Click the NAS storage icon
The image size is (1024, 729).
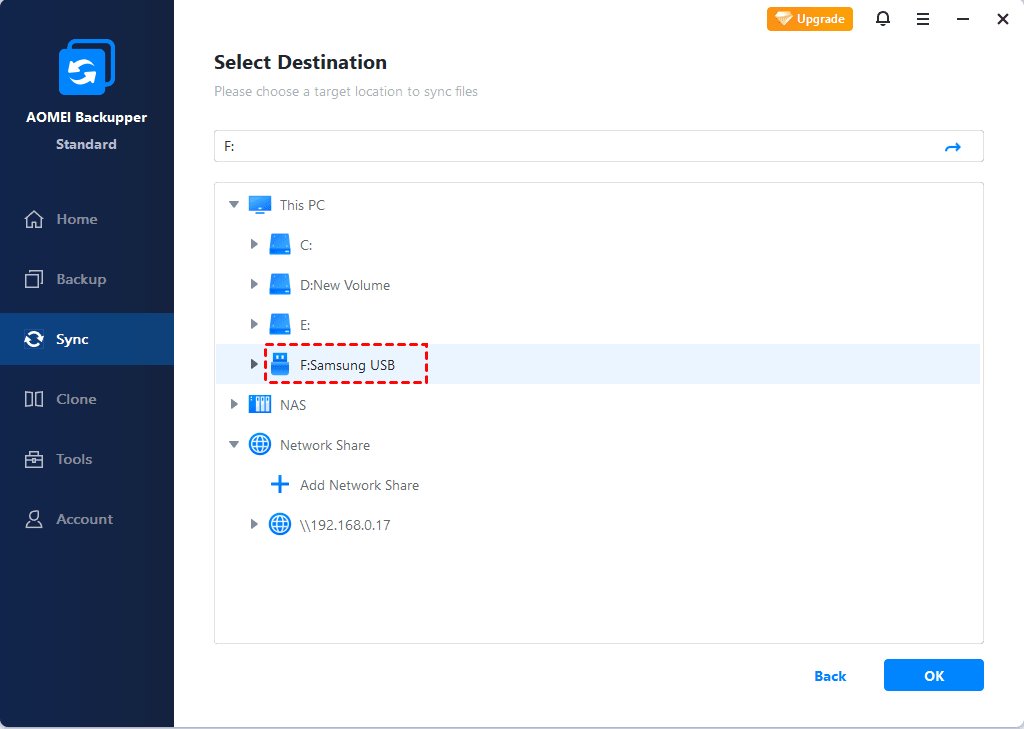tap(260, 405)
